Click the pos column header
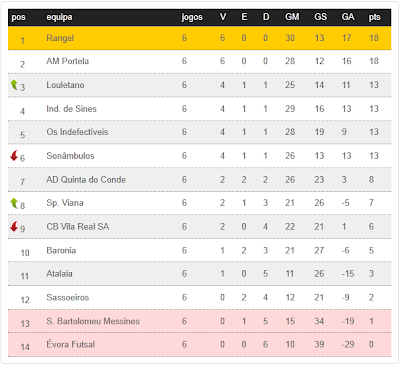This screenshot has height=366, width=400. point(18,17)
